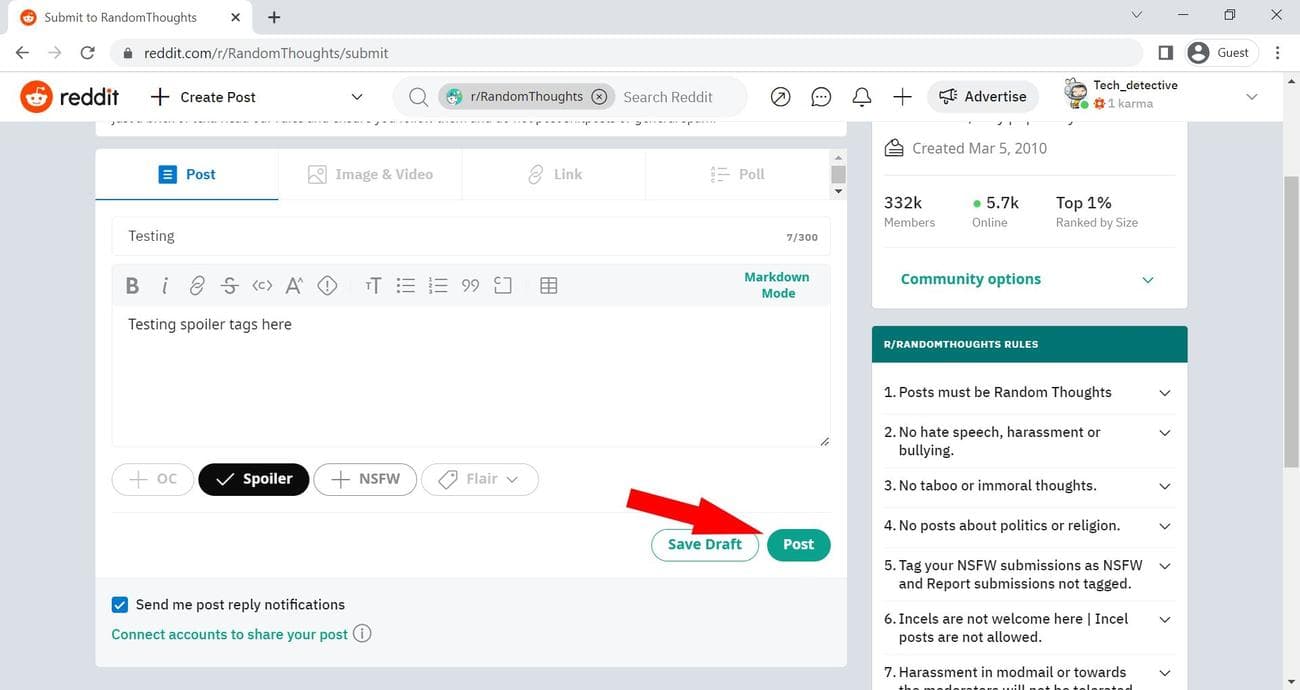Switch to the Image & Video tab
The width and height of the screenshot is (1300, 690).
[370, 175]
